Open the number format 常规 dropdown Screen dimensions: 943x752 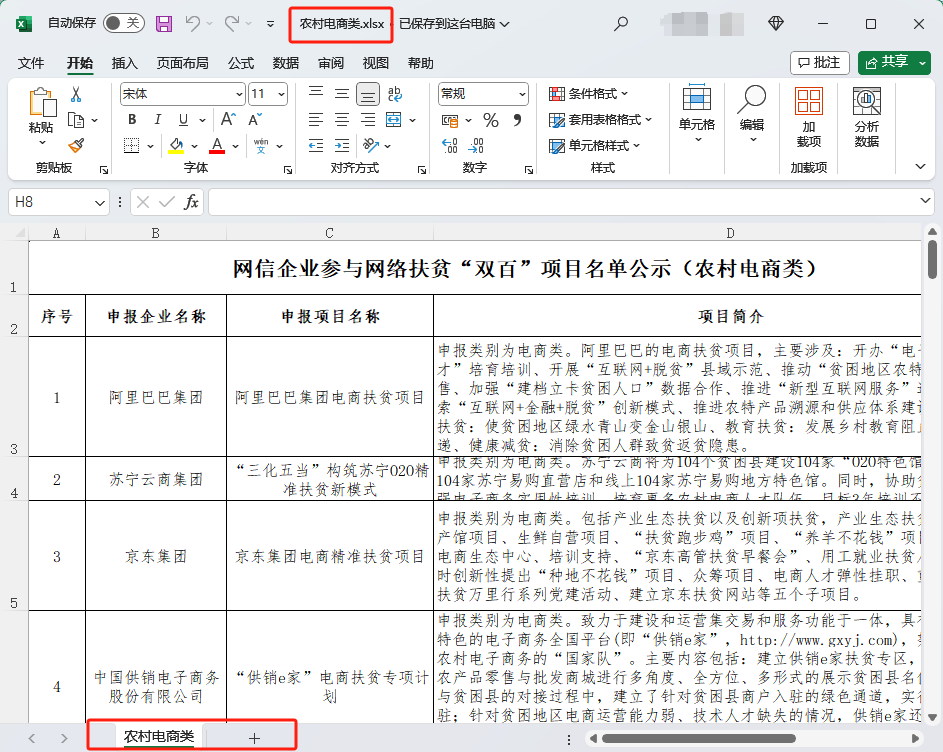(520, 96)
